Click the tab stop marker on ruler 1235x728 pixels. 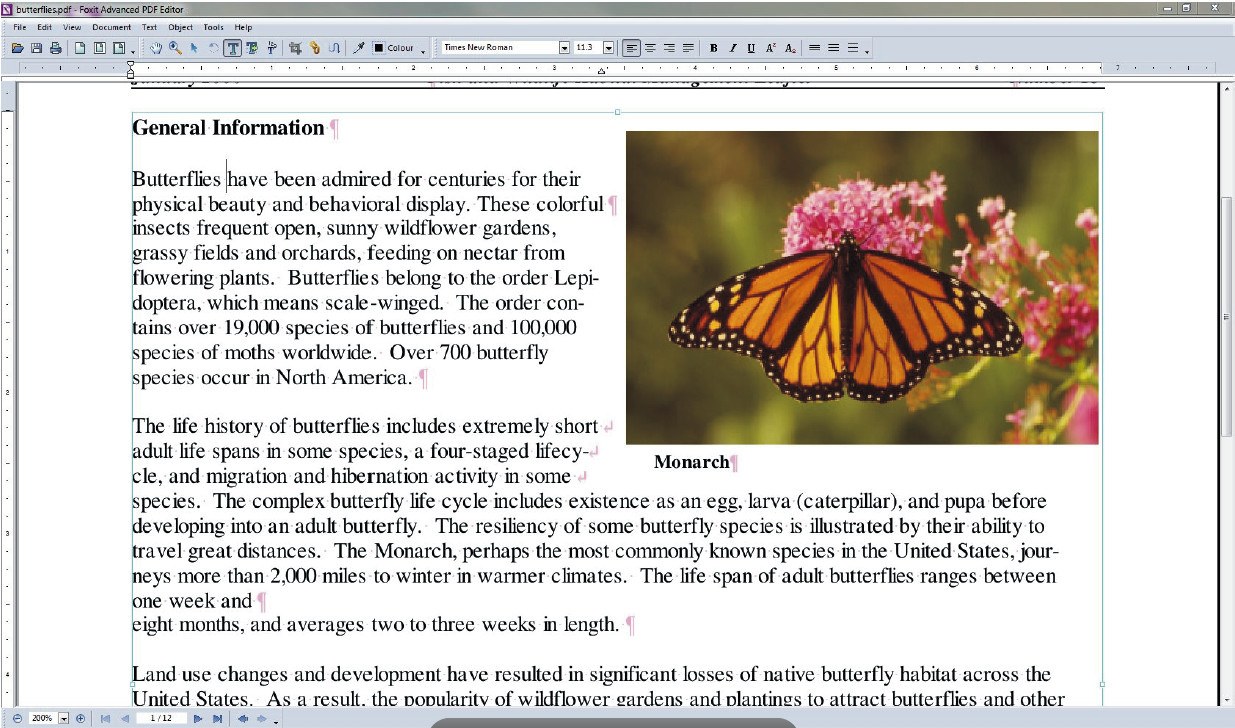point(601,71)
